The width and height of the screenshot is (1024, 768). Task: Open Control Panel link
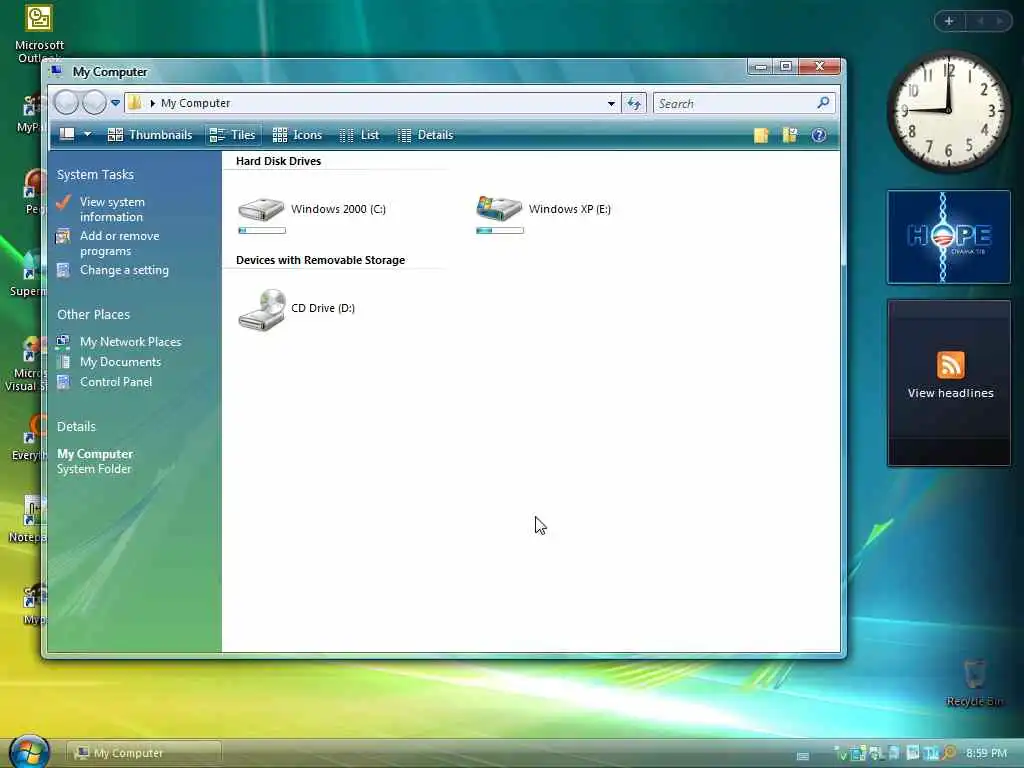tap(116, 382)
